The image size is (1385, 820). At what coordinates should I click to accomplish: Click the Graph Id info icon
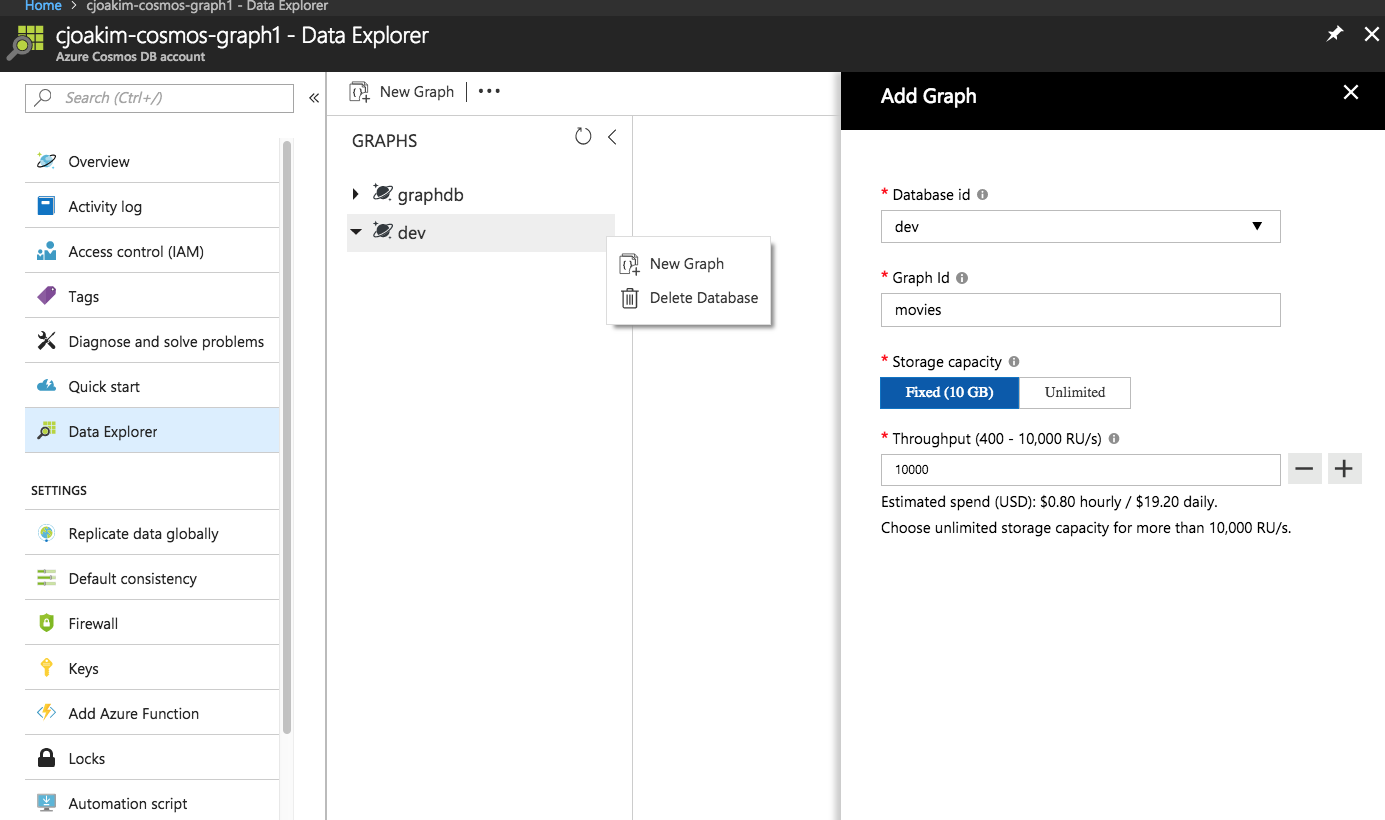[x=962, y=278]
